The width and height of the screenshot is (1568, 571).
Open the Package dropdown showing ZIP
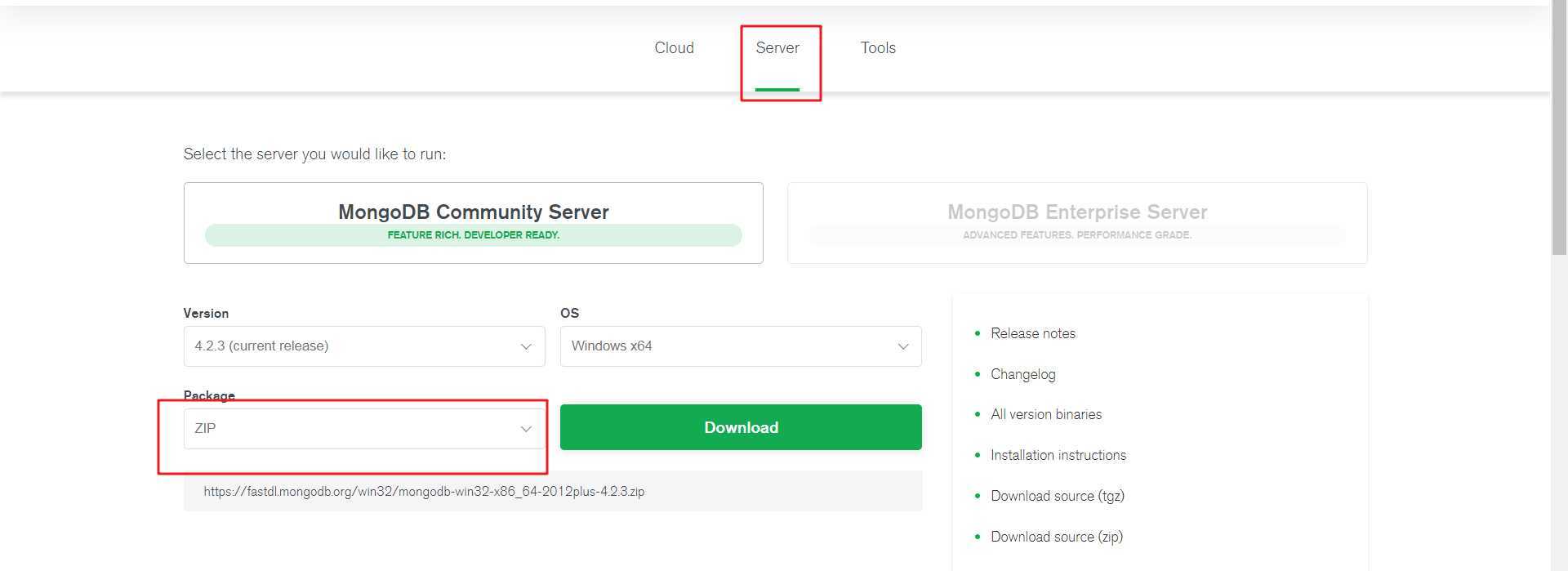pos(364,429)
